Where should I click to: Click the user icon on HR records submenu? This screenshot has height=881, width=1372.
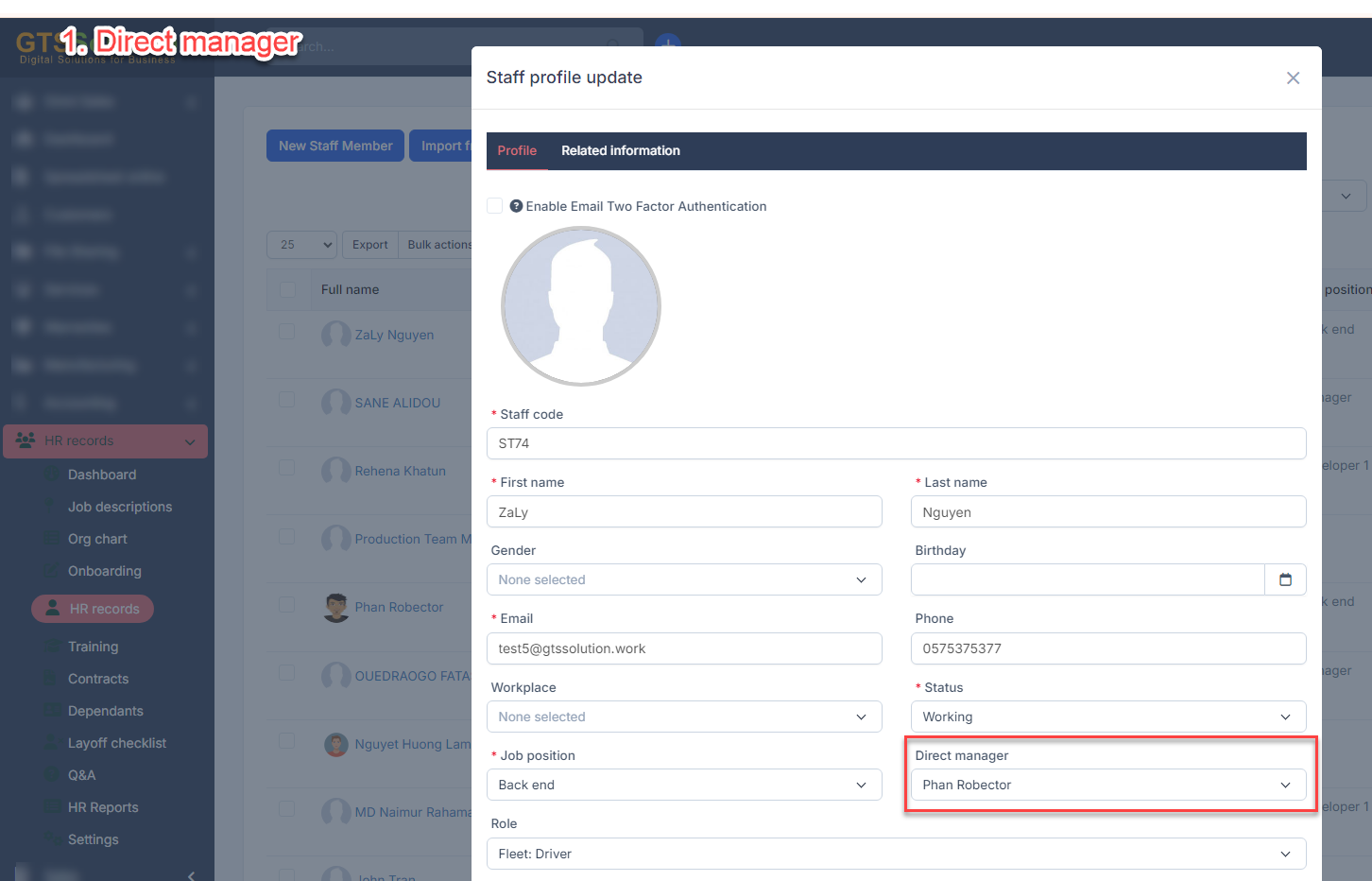click(53, 609)
